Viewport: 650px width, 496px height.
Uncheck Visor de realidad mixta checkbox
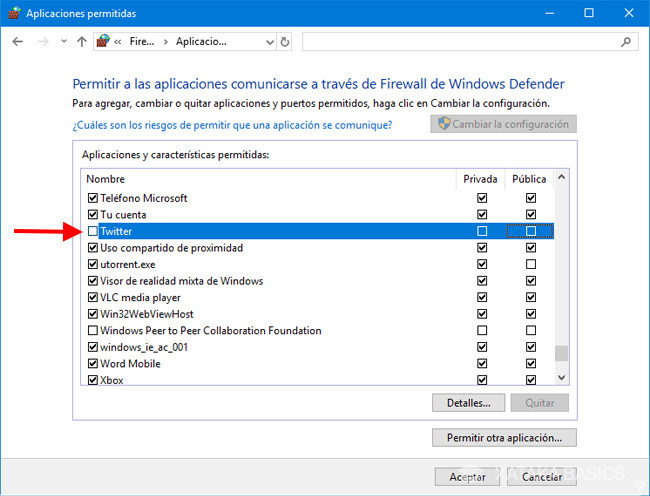(x=93, y=281)
